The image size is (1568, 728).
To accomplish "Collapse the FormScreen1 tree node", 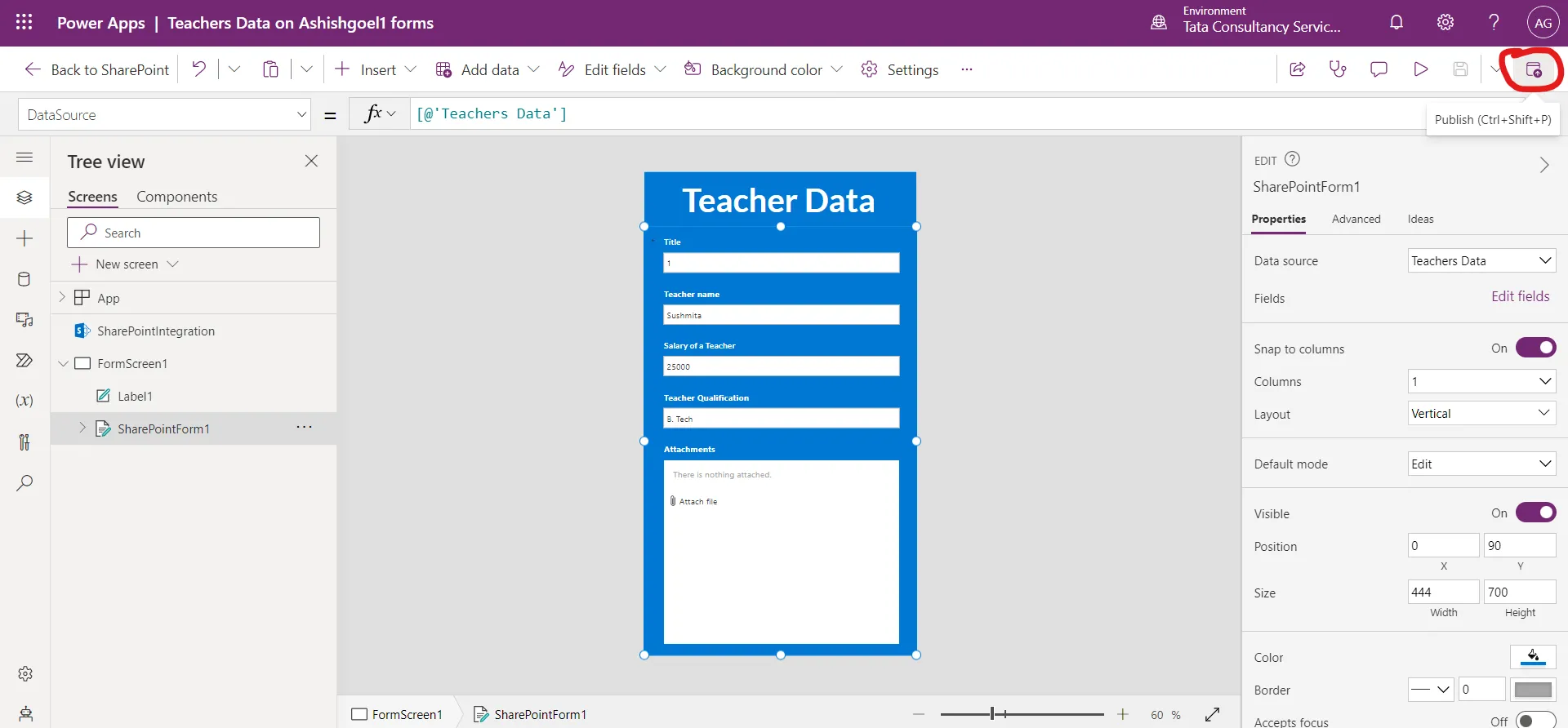I will pyautogui.click(x=63, y=363).
